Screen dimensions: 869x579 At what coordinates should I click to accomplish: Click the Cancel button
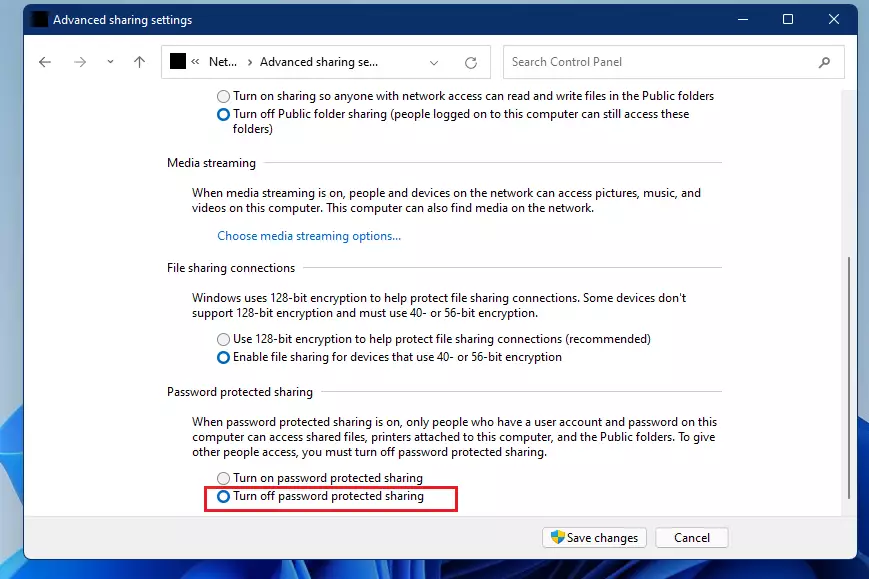[692, 537]
